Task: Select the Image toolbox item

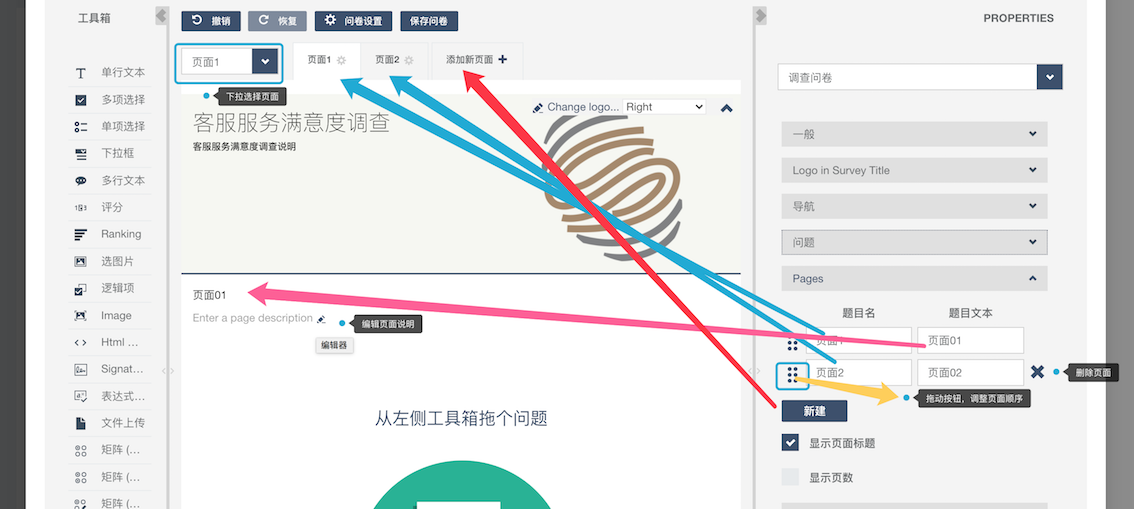Action: (x=110, y=315)
